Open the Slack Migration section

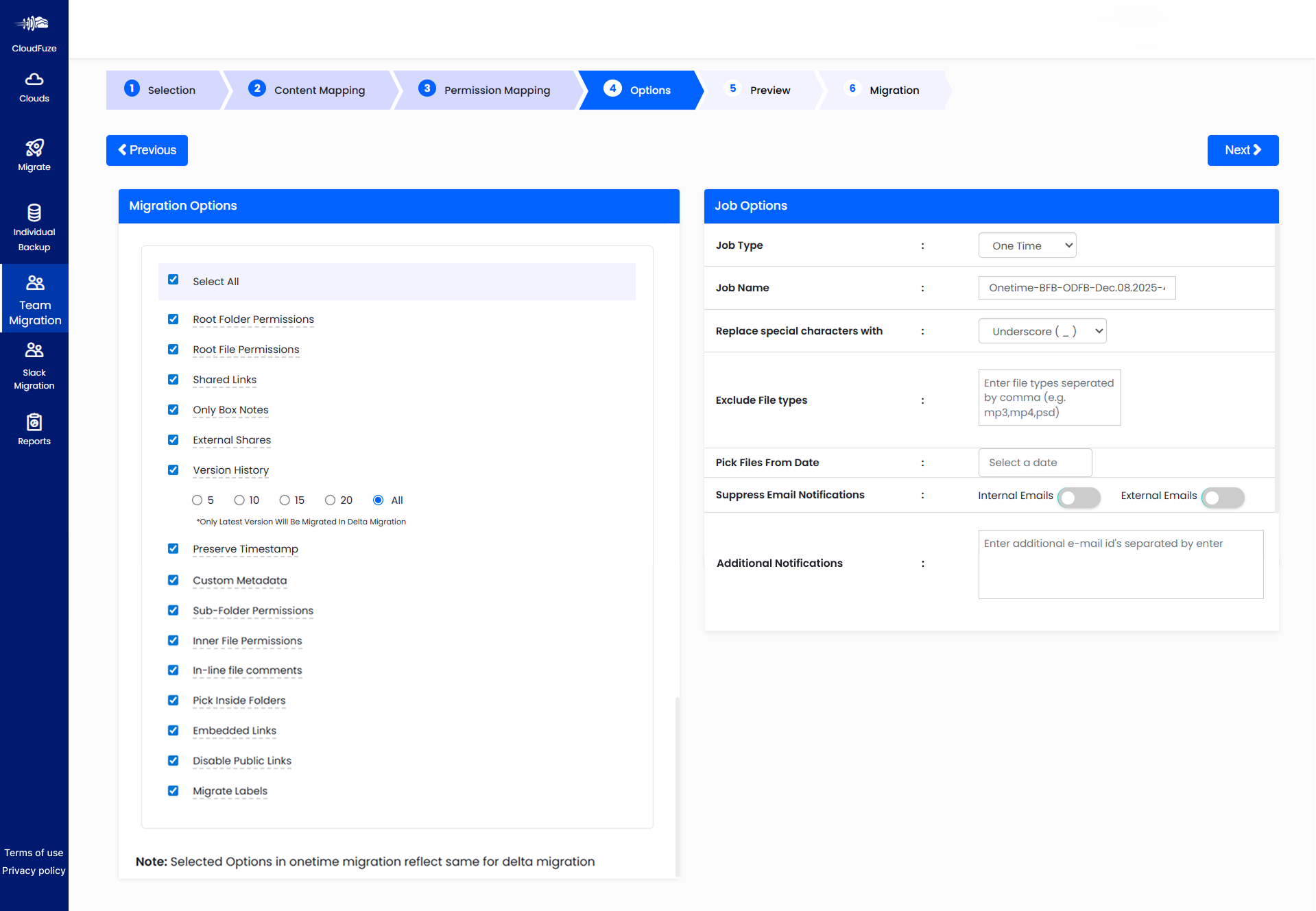pyautogui.click(x=34, y=351)
